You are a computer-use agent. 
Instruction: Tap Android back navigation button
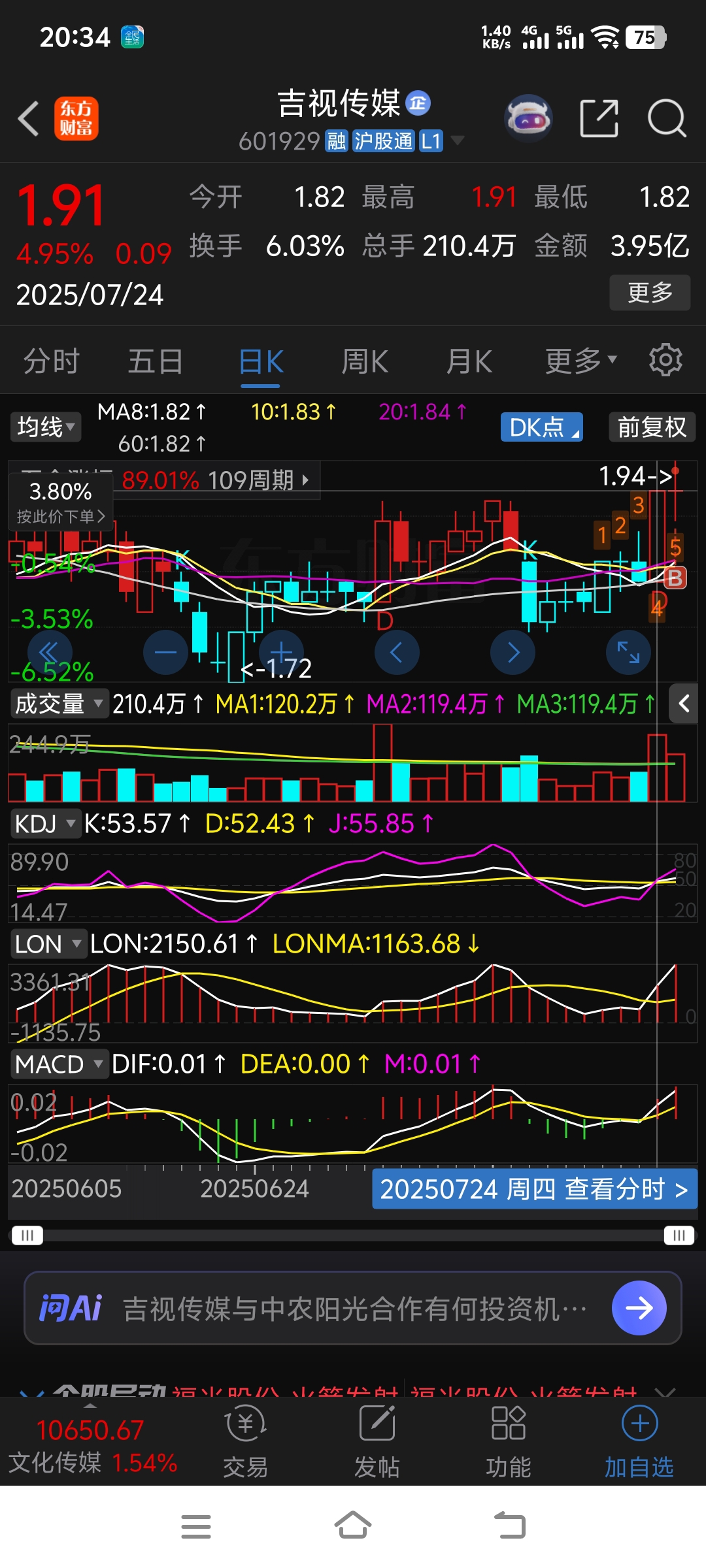[x=510, y=1526]
